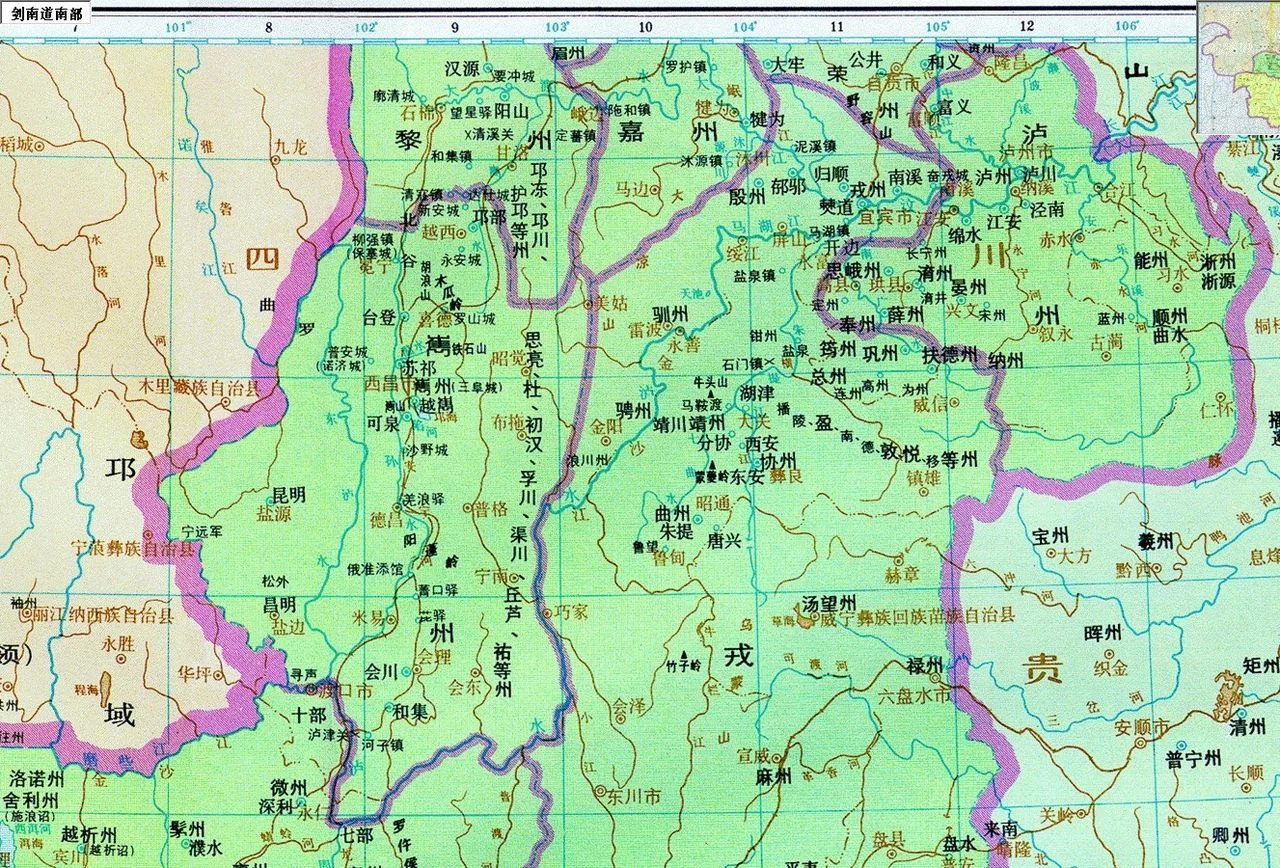1280x868 pixels.
Task: Select the 汤望州 place label
Action: pos(829,604)
